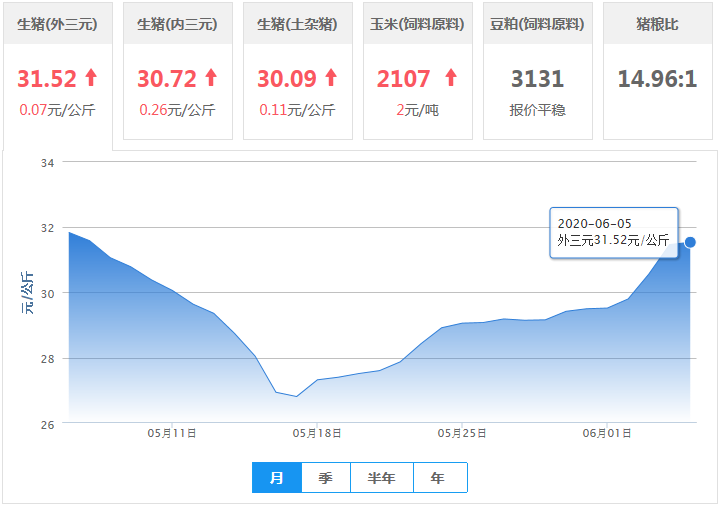This screenshot has height=507, width=721.
Task: Switch chart range to 季
Action: 325,479
